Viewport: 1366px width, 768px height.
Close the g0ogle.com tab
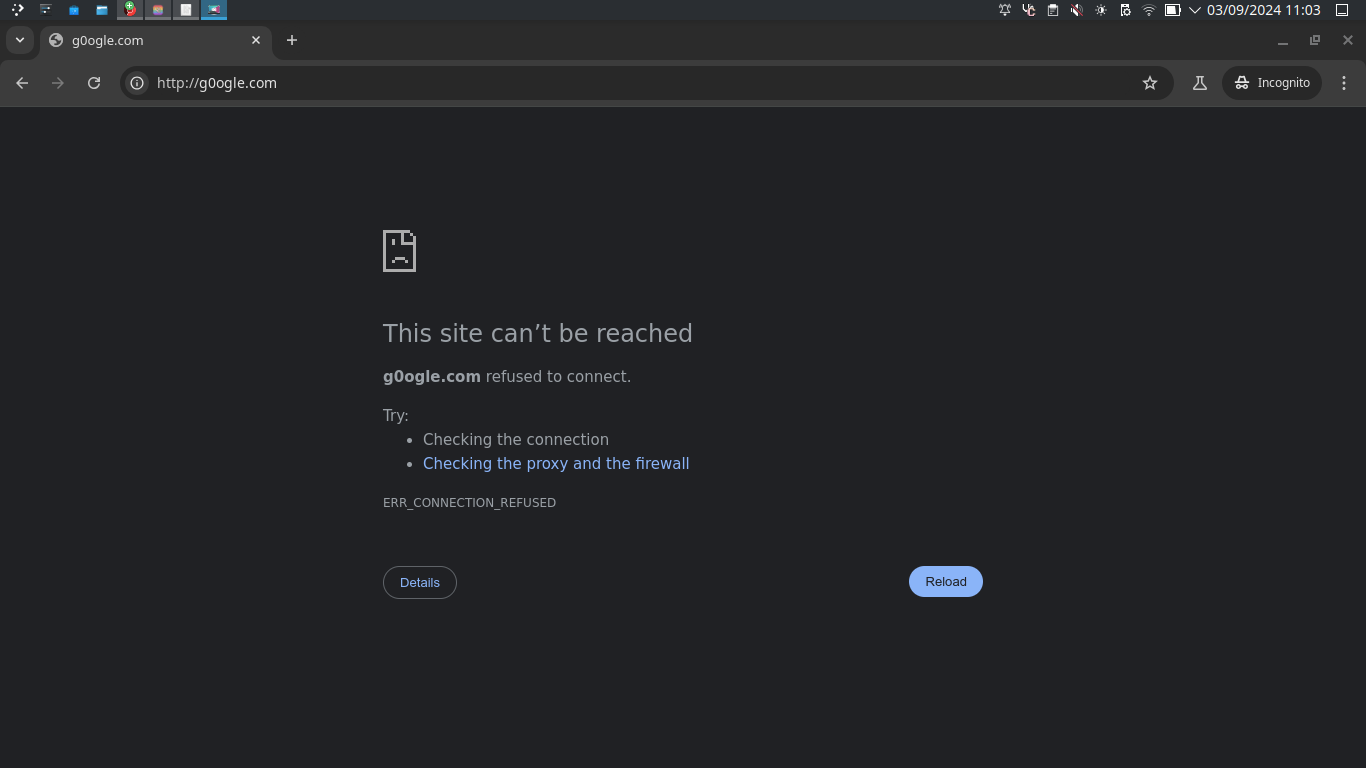click(256, 40)
